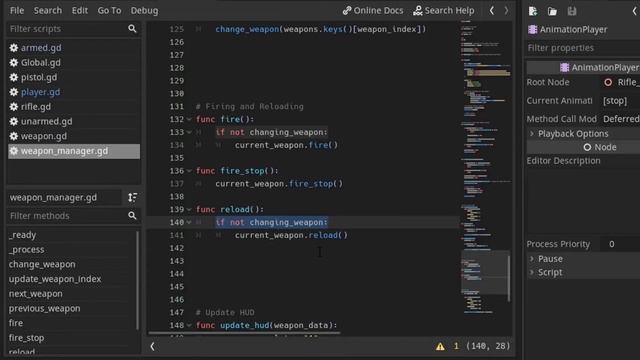The image size is (640, 360).
Task: Open player.gd script
Action: tap(40, 92)
